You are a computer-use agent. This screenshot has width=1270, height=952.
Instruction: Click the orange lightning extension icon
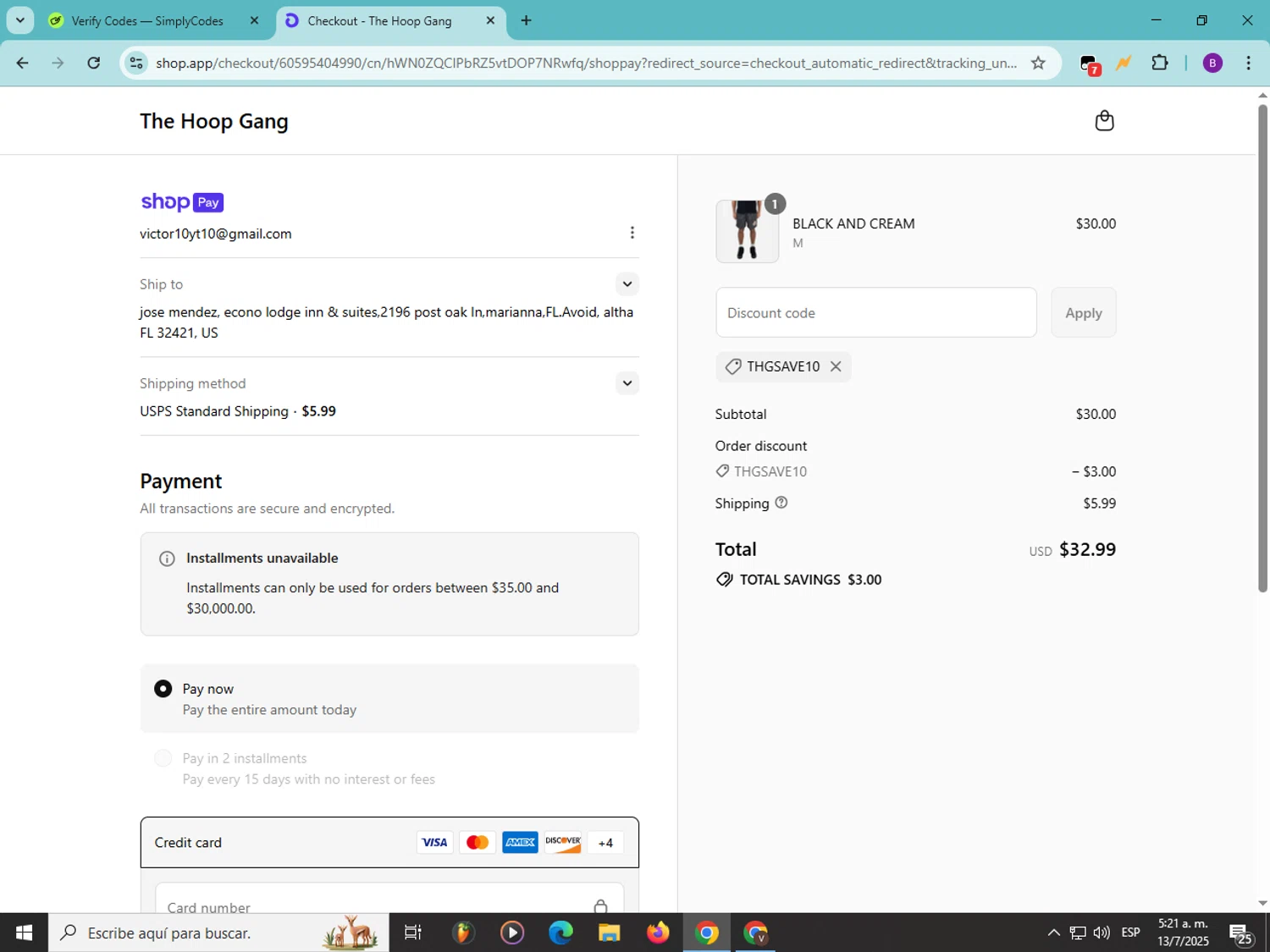[1124, 63]
